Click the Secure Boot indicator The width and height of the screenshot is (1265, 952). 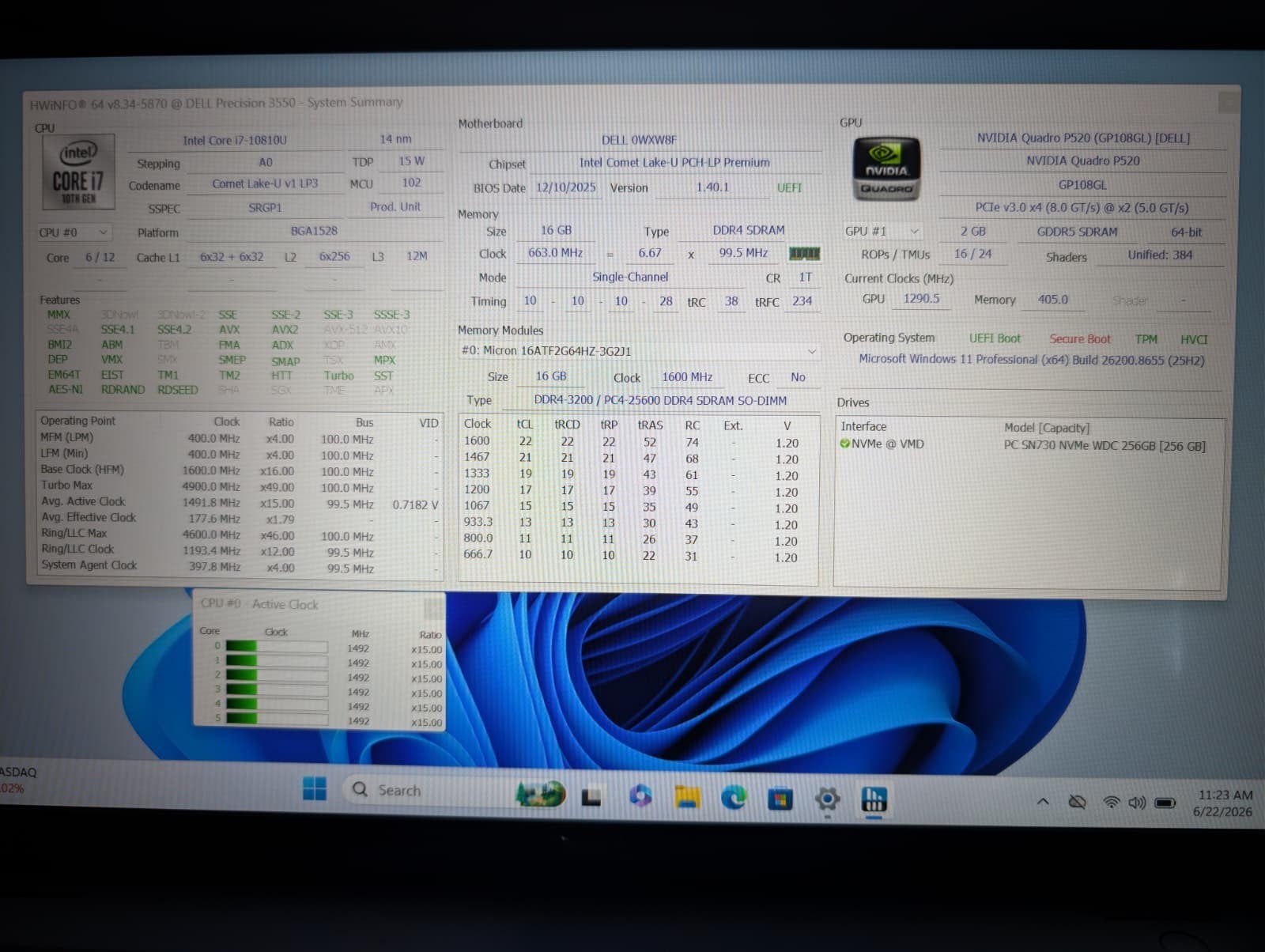coord(1079,338)
